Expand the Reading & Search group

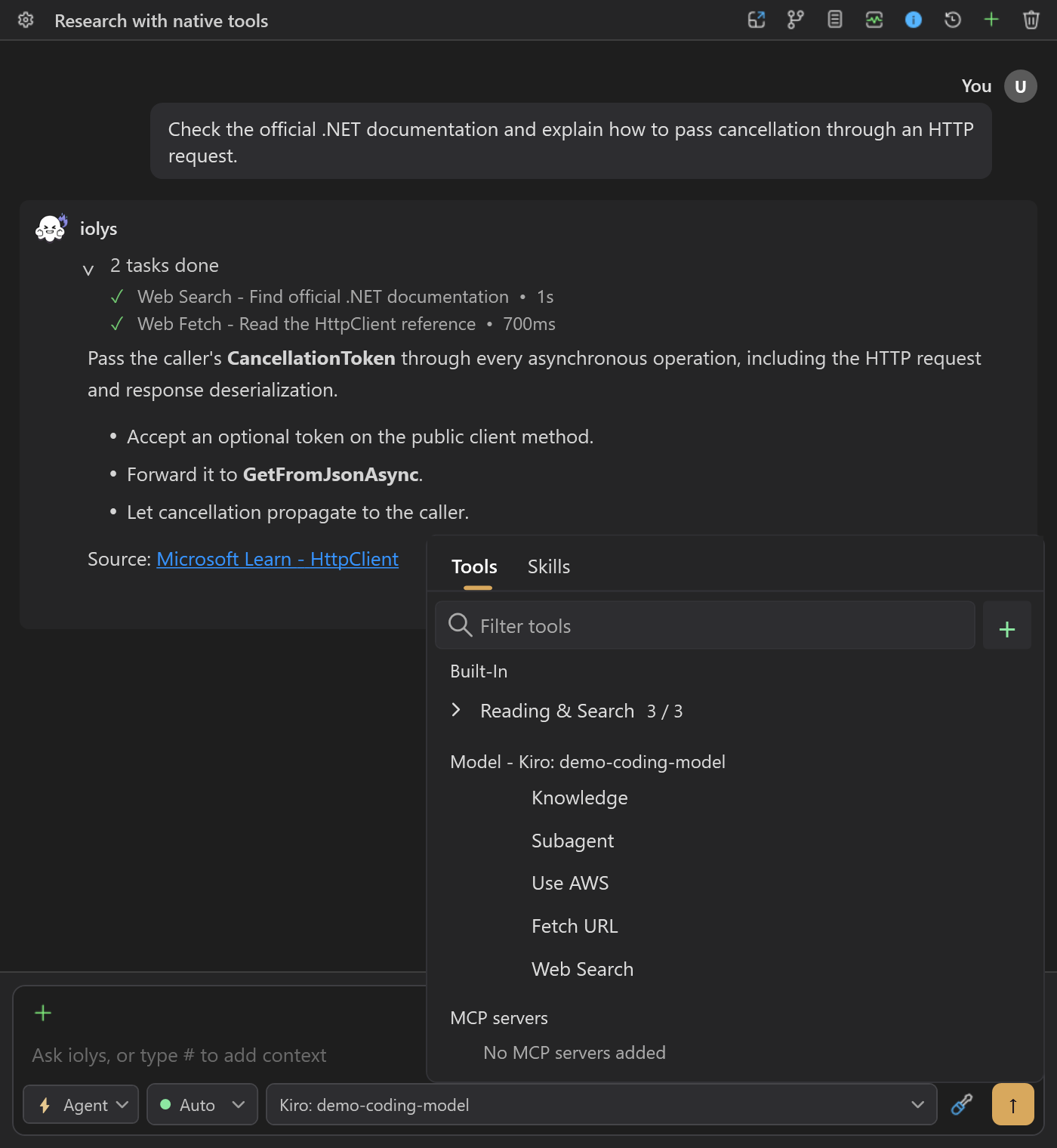456,710
